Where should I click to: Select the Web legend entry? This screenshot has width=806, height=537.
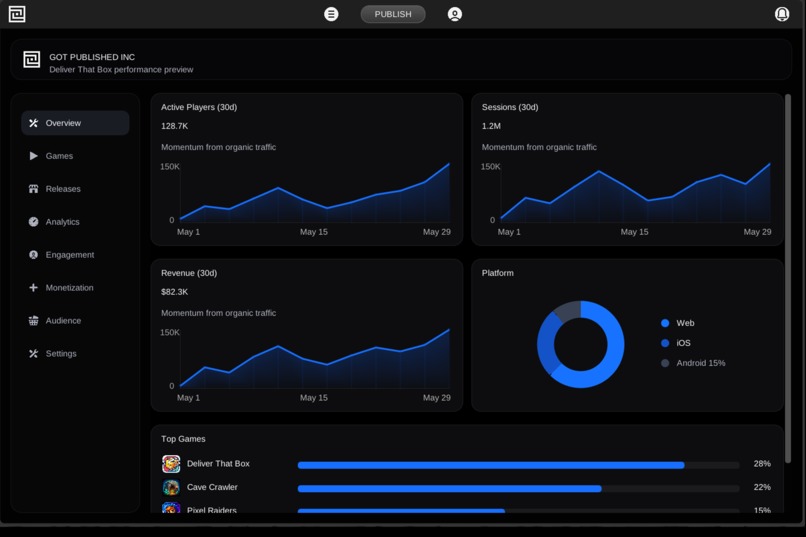[x=677, y=323]
